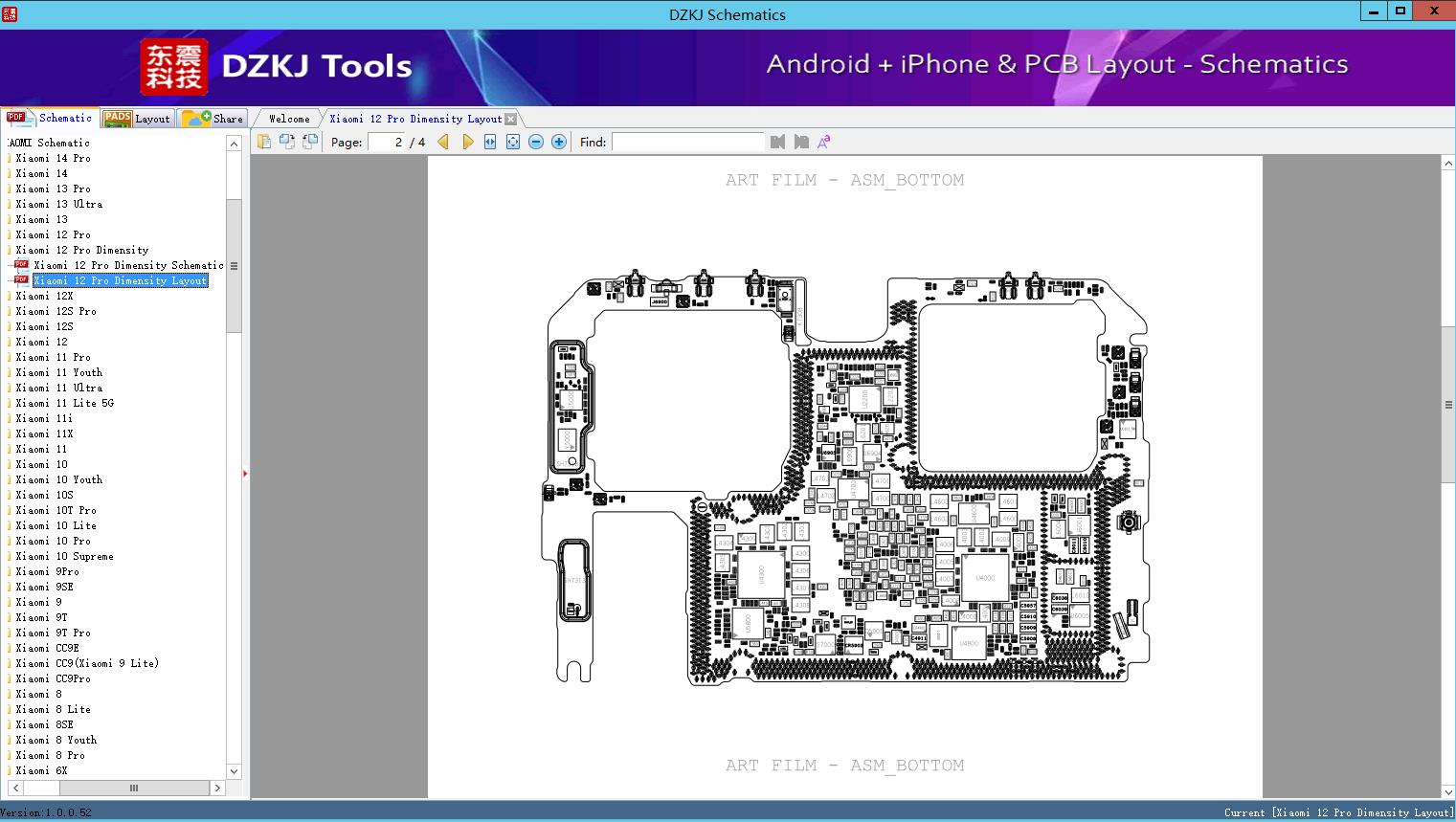Expand the Xiaomi 11X tree folder

[x=44, y=433]
